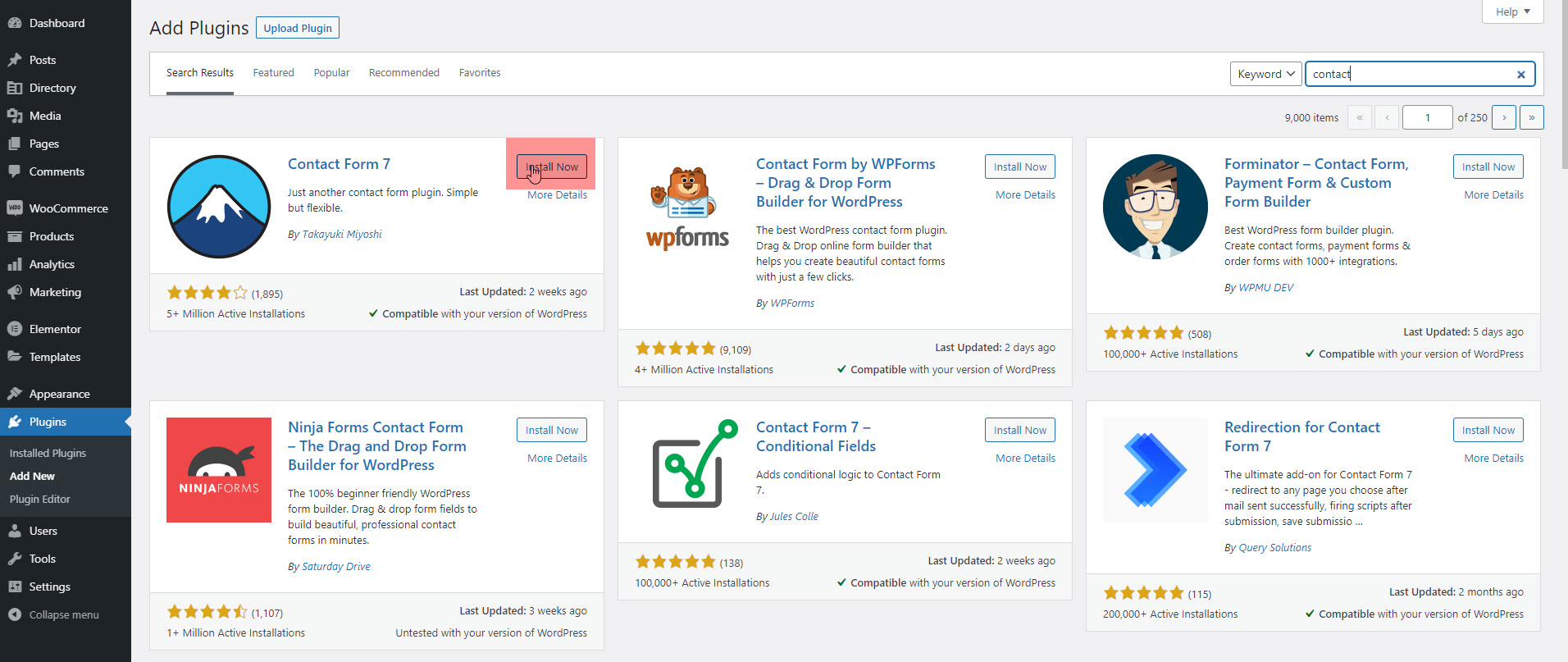Screen dimensions: 1568x662
Task: Click the Collapse menu arrow icon
Action: coord(14,614)
